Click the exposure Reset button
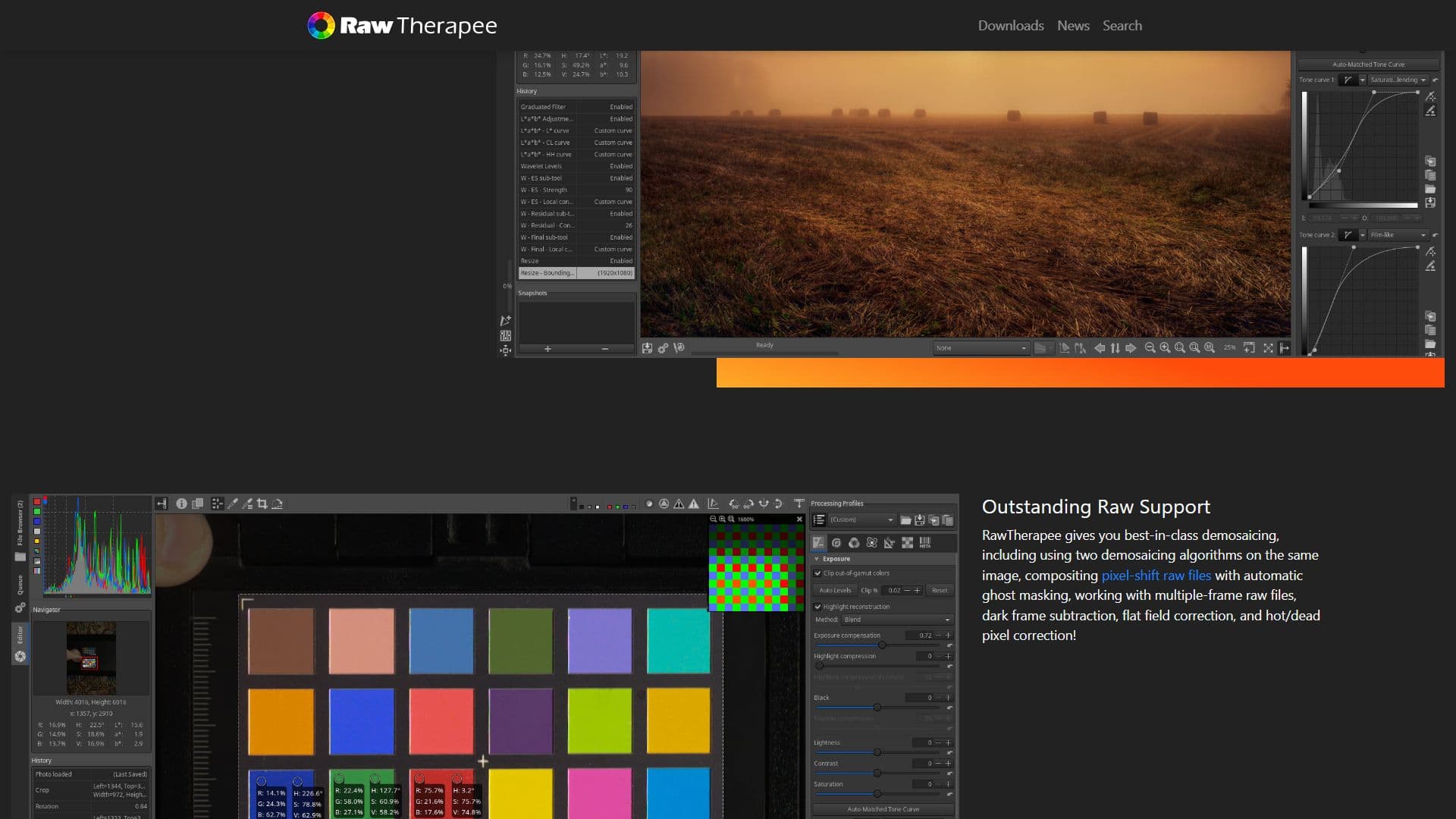The width and height of the screenshot is (1456, 819). [x=940, y=590]
